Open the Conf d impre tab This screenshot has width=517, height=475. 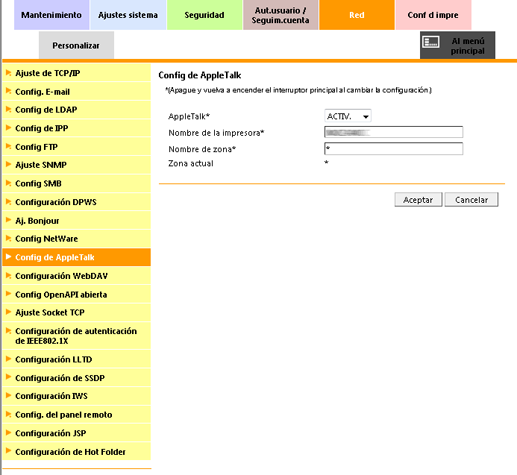click(433, 15)
